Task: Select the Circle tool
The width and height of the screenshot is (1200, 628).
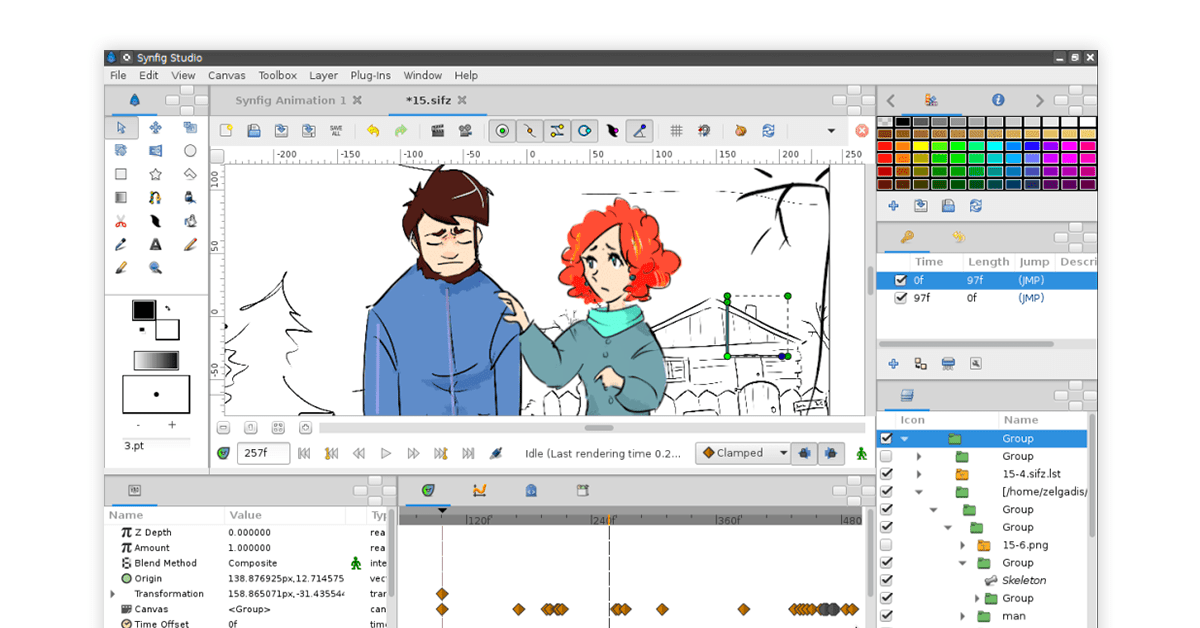Action: [x=190, y=150]
